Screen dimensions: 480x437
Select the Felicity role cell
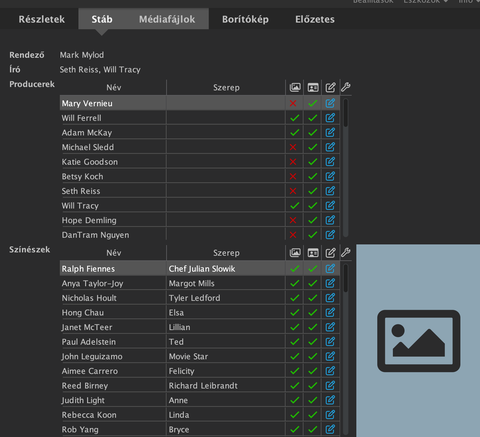pyautogui.click(x=226, y=371)
